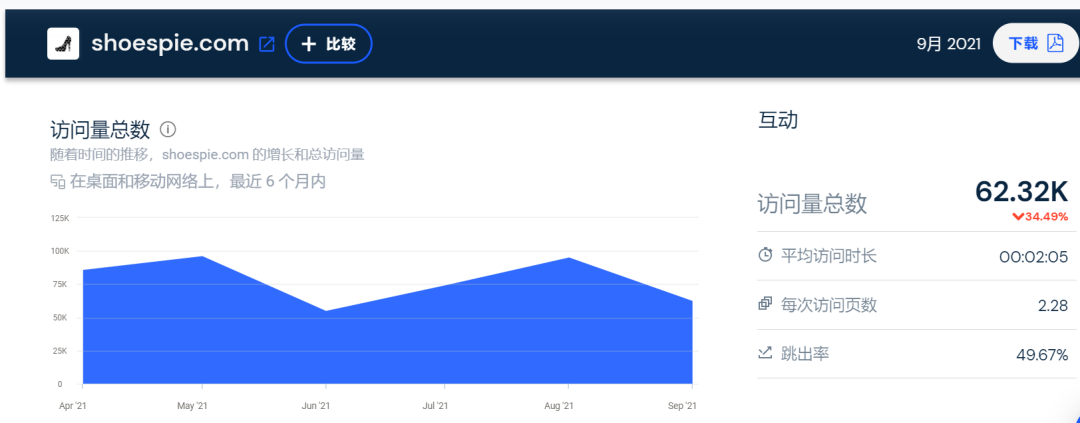Click the red down arrow near 34.49%
Viewport: 1080px width, 423px height.
tap(1017, 217)
